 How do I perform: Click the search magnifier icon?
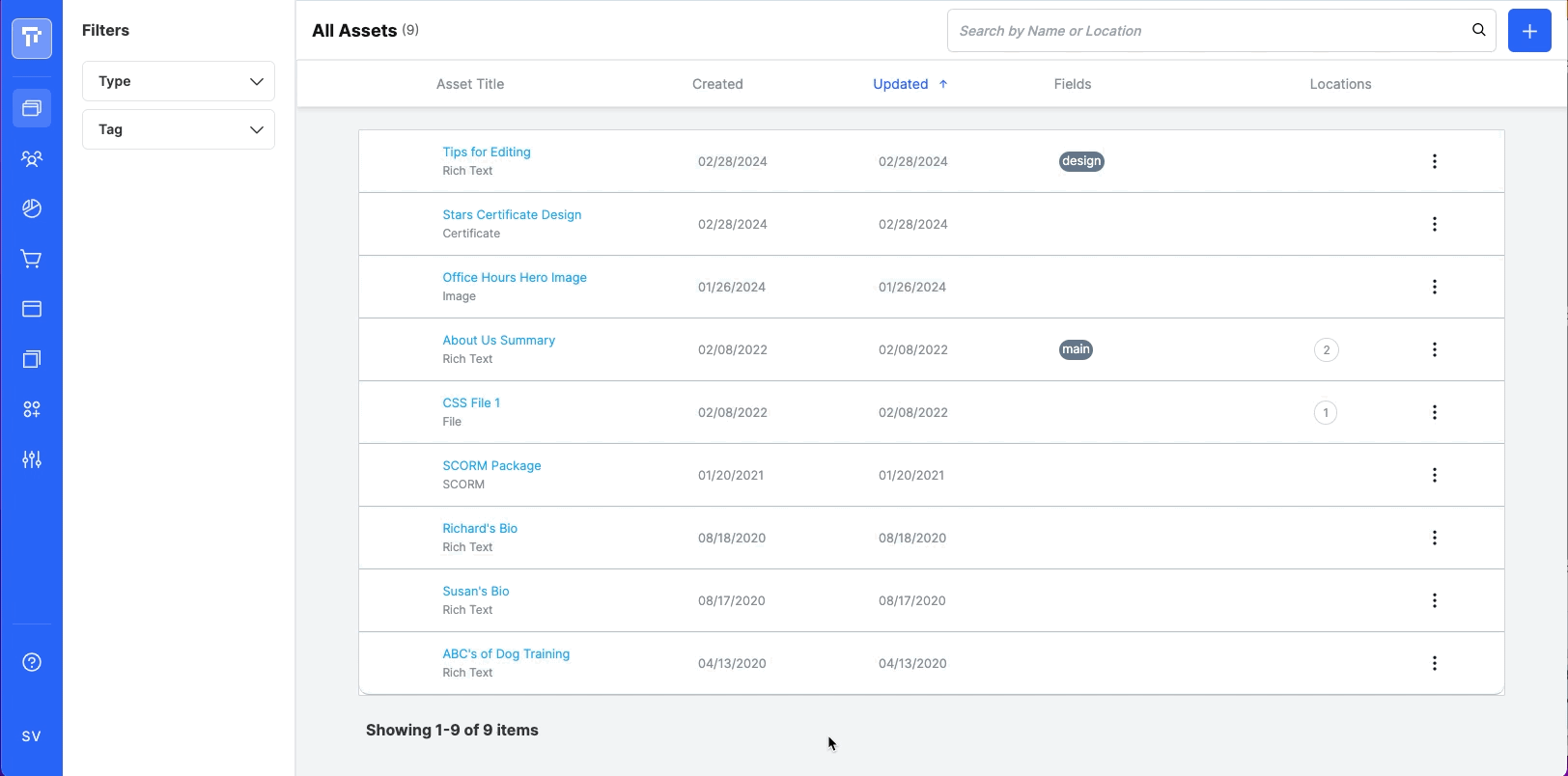pos(1478,31)
